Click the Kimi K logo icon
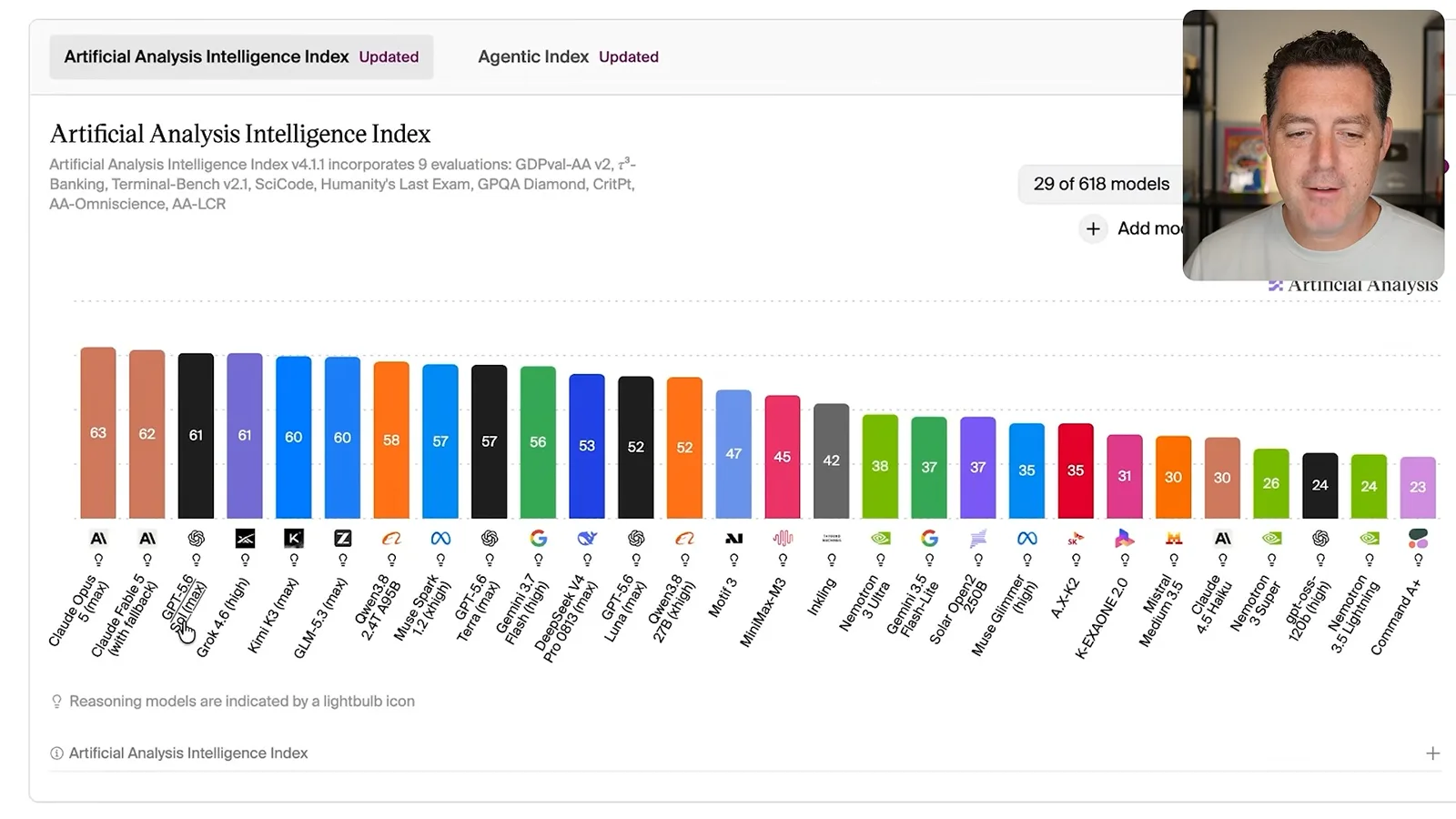The image size is (1456, 819). coord(294,539)
